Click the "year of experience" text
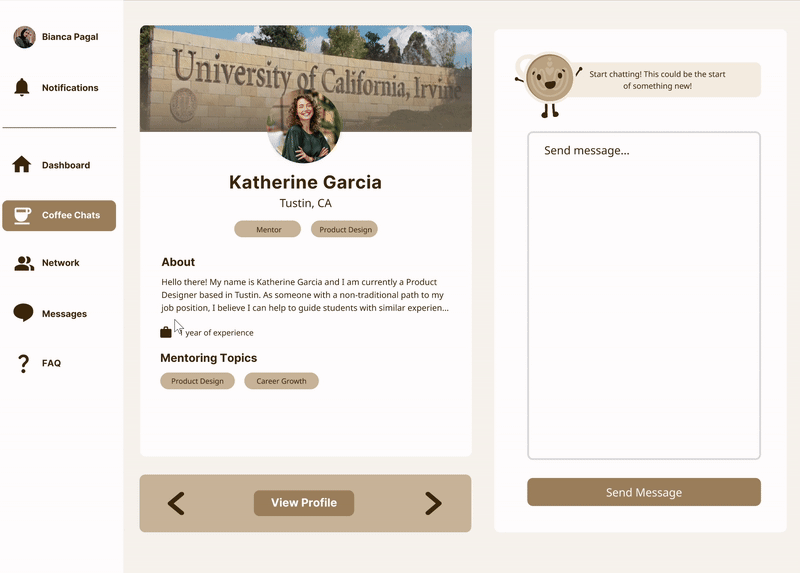This screenshot has width=800, height=573. [x=219, y=333]
